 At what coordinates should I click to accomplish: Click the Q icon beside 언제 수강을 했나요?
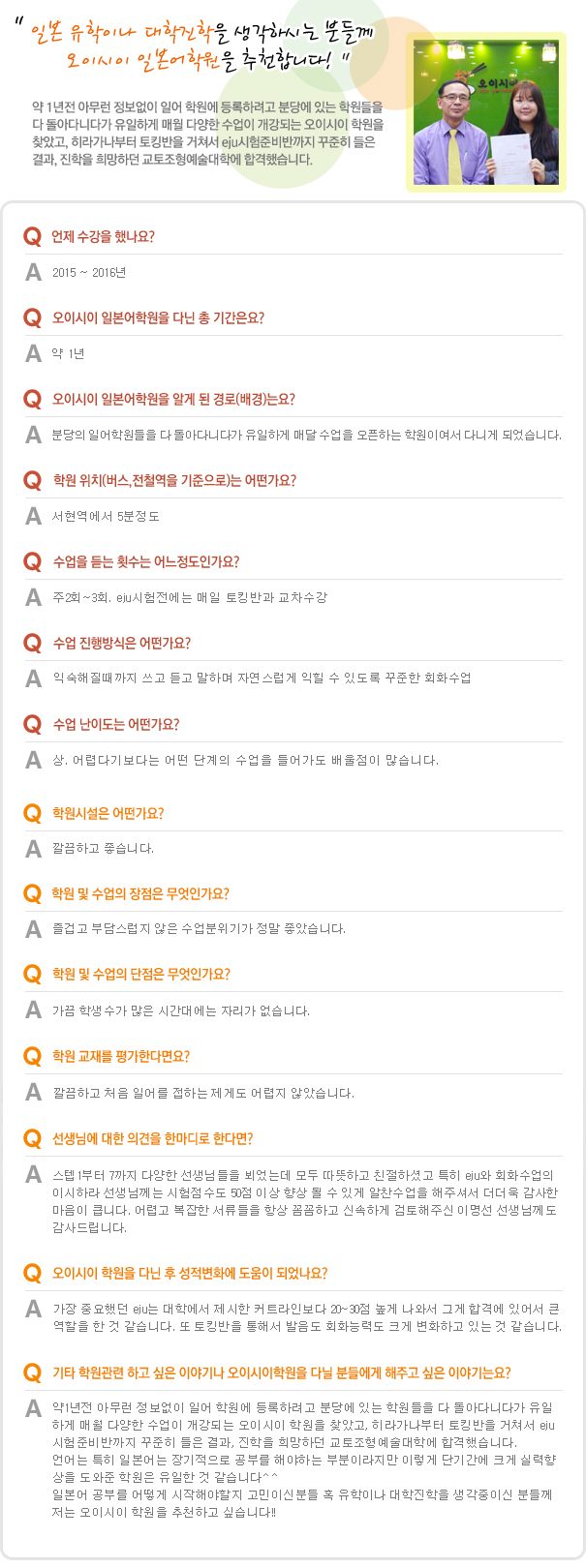33,237
